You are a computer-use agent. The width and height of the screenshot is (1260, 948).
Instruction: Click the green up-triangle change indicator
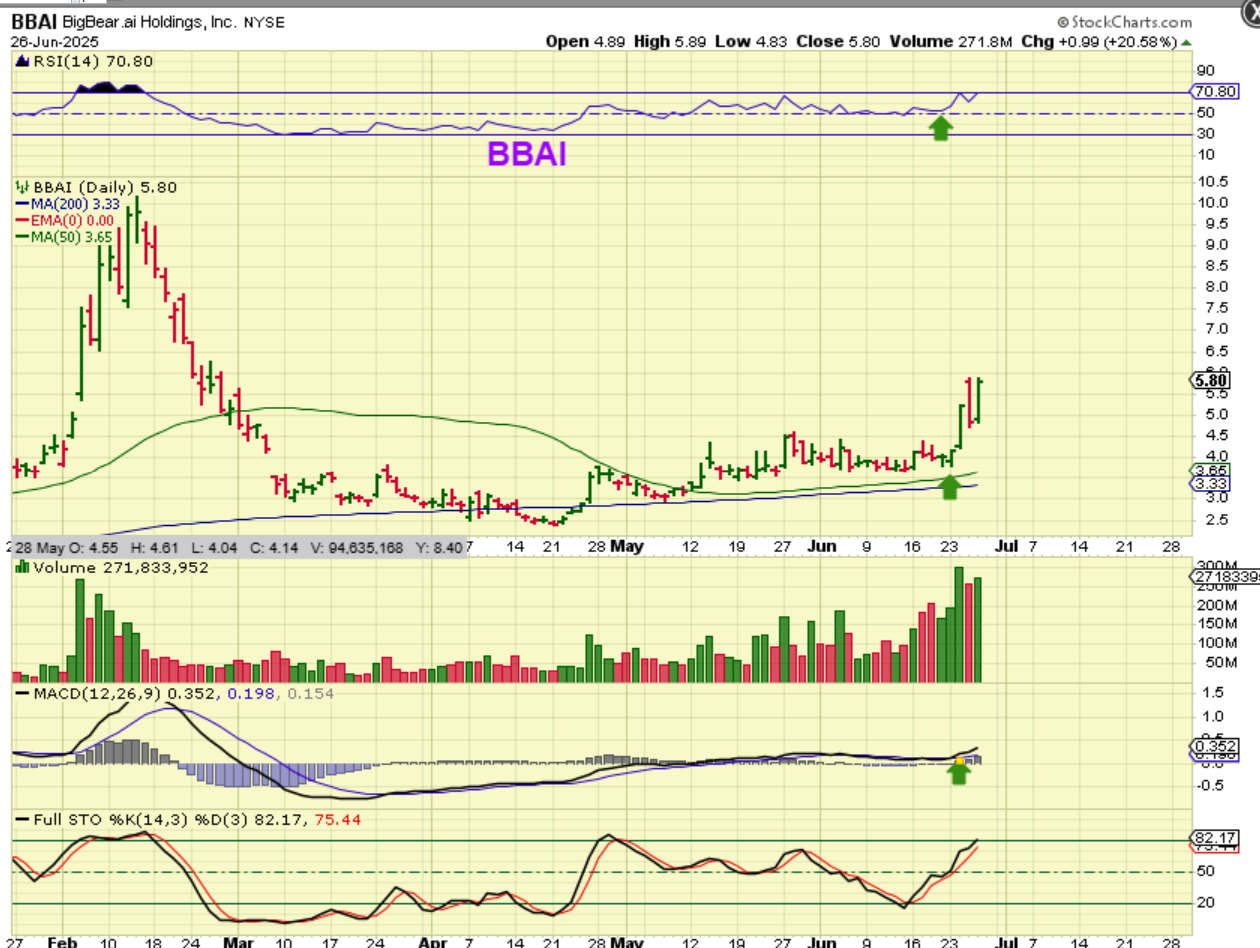pyautogui.click(x=1186, y=43)
